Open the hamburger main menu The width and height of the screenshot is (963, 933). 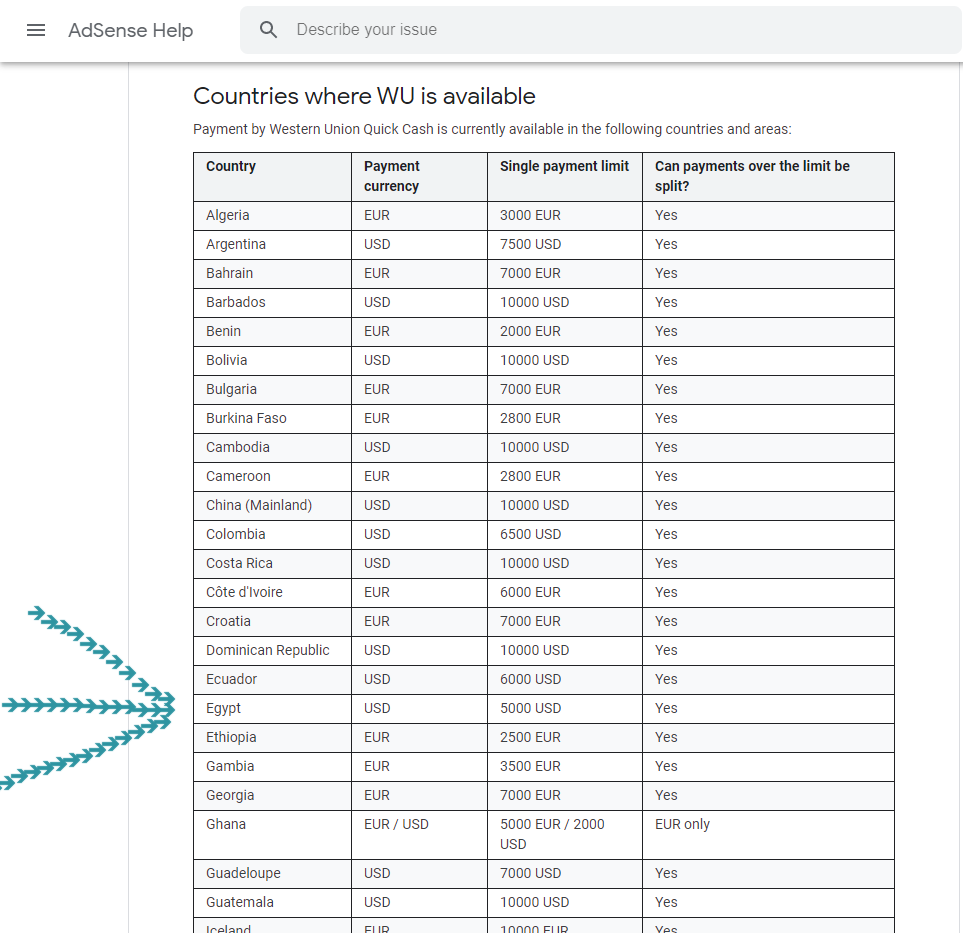36,29
